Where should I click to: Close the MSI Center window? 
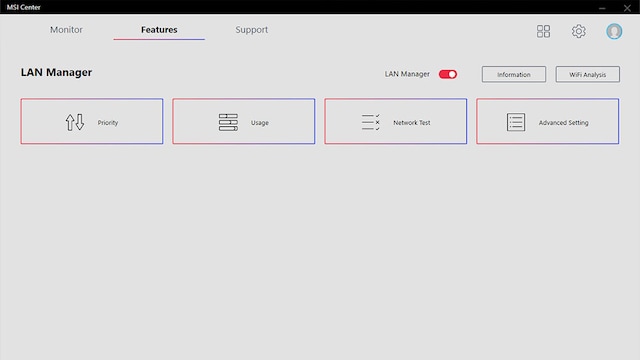(627, 7)
